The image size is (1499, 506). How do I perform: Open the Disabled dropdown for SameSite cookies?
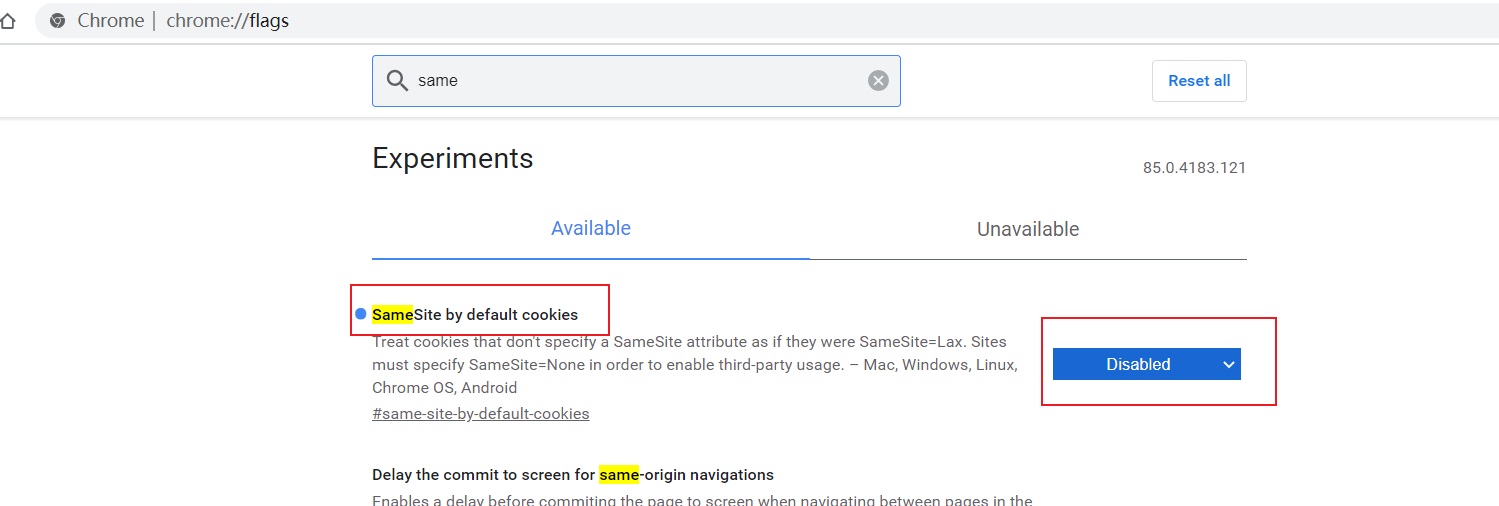coord(1146,364)
